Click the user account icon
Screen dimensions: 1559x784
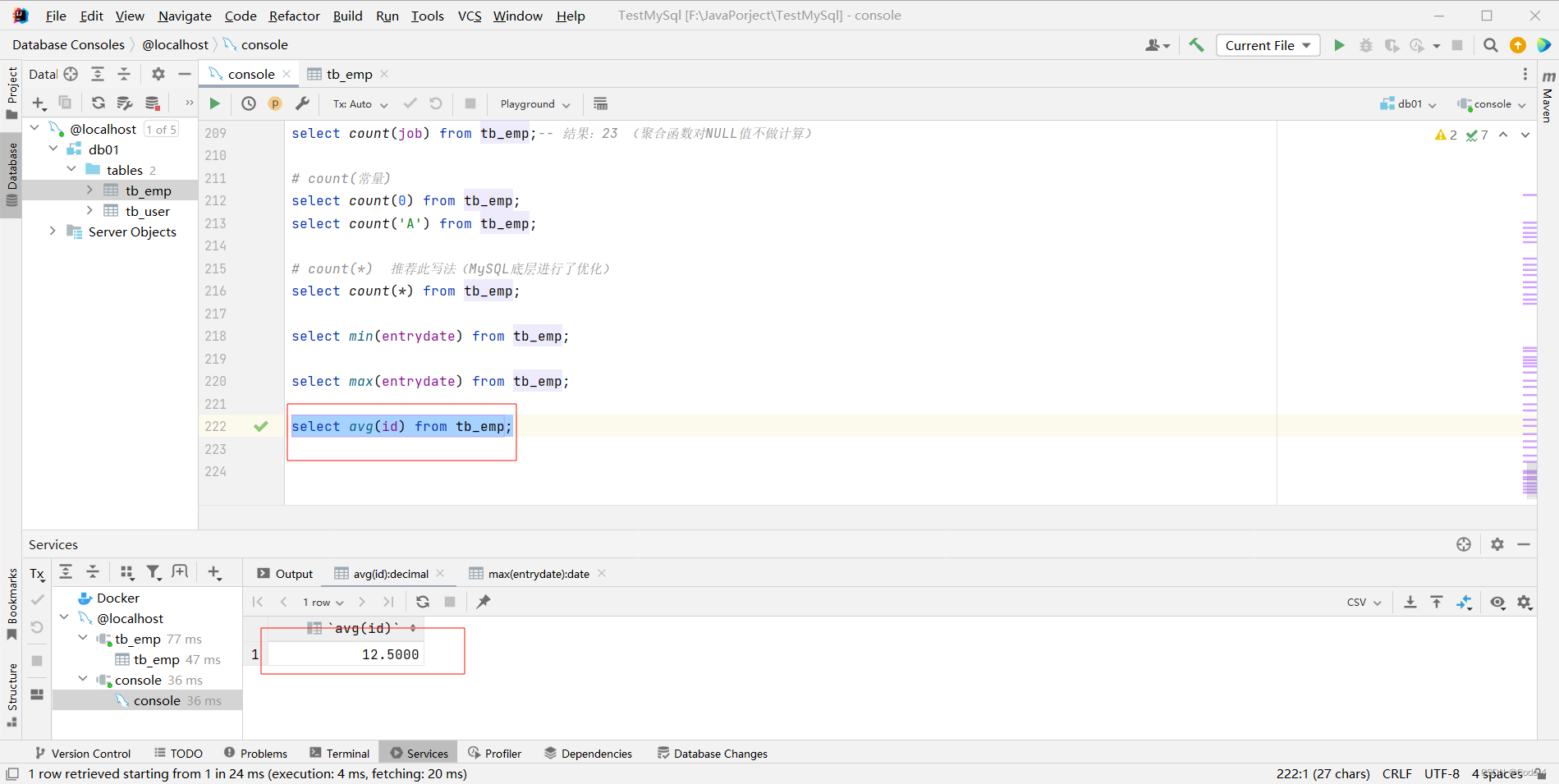pos(1158,45)
